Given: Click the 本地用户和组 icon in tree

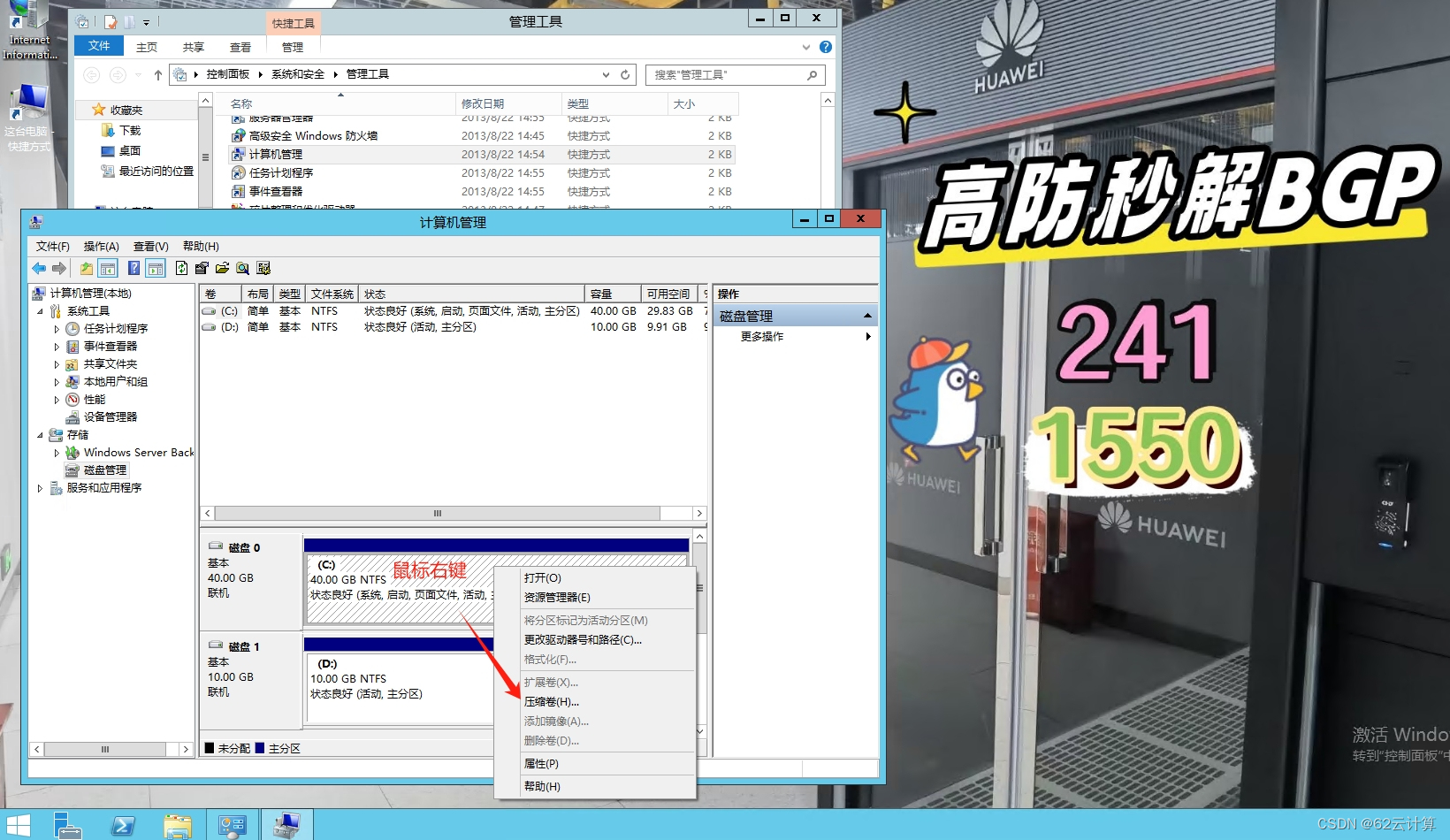Looking at the screenshot, I should pyautogui.click(x=72, y=382).
